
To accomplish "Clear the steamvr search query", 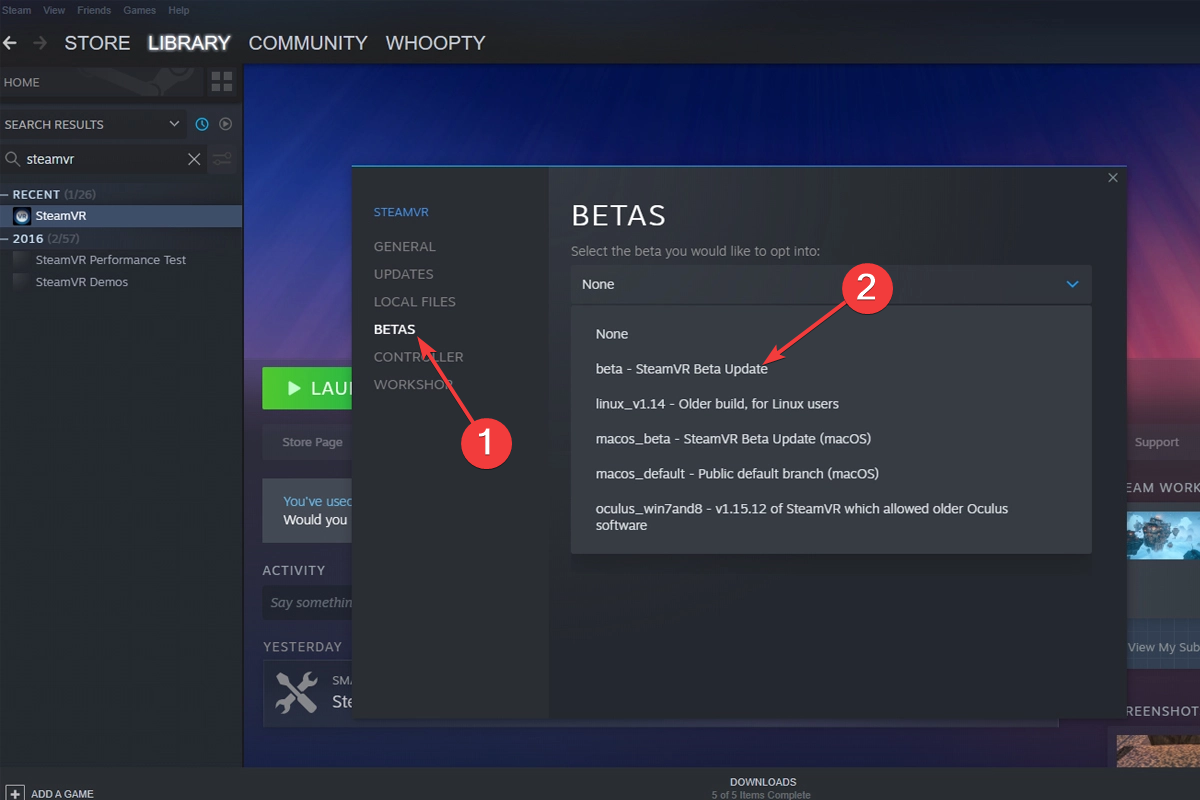I will coord(194,158).
